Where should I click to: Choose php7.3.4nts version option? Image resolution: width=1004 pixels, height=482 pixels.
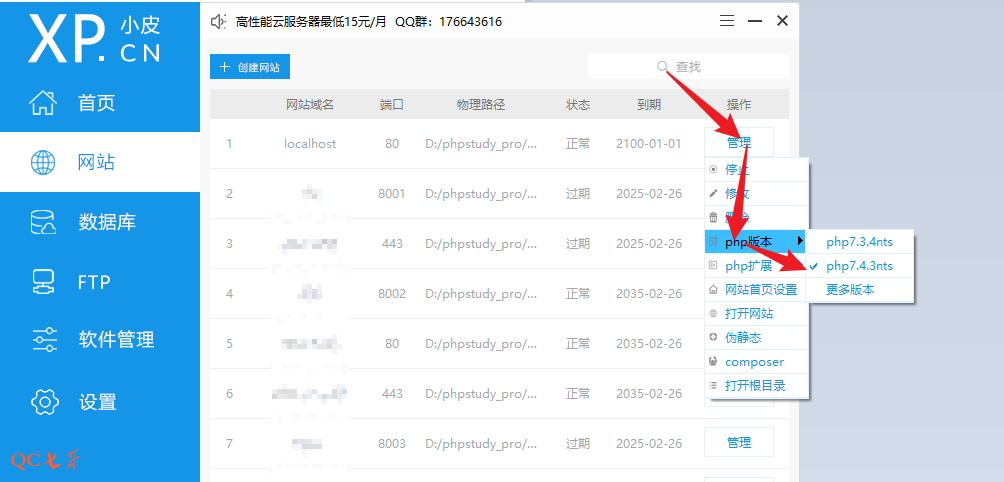tap(858, 242)
